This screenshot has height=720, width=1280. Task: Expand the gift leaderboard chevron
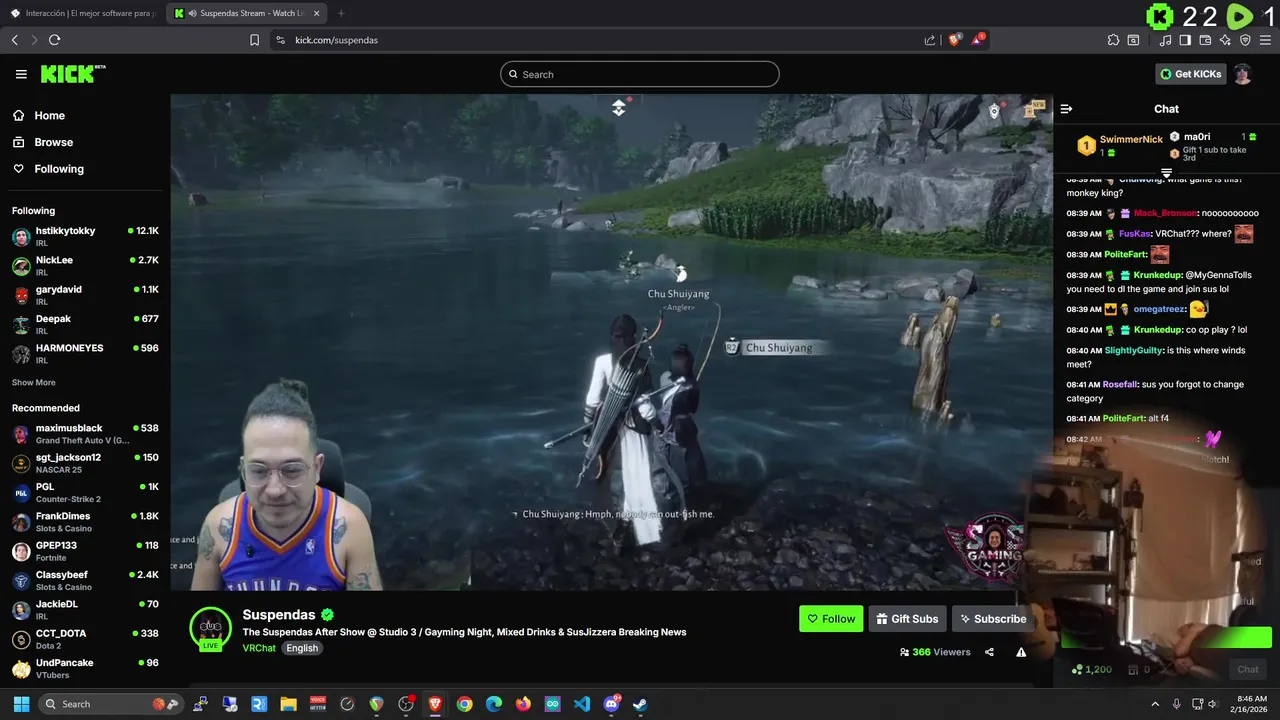[x=1166, y=173]
